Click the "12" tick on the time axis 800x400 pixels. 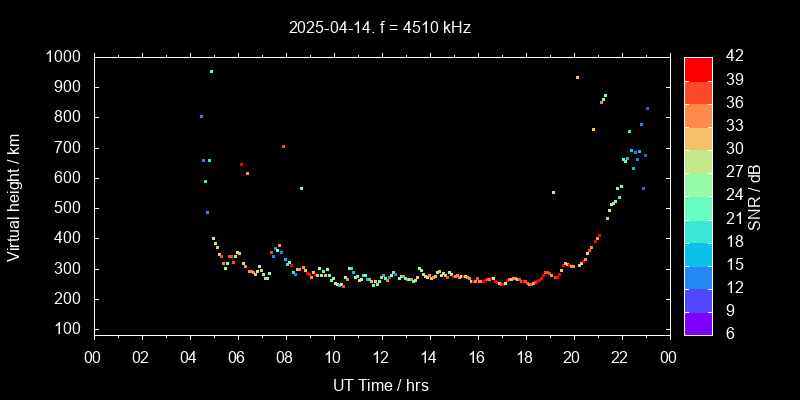pyautogui.click(x=381, y=358)
